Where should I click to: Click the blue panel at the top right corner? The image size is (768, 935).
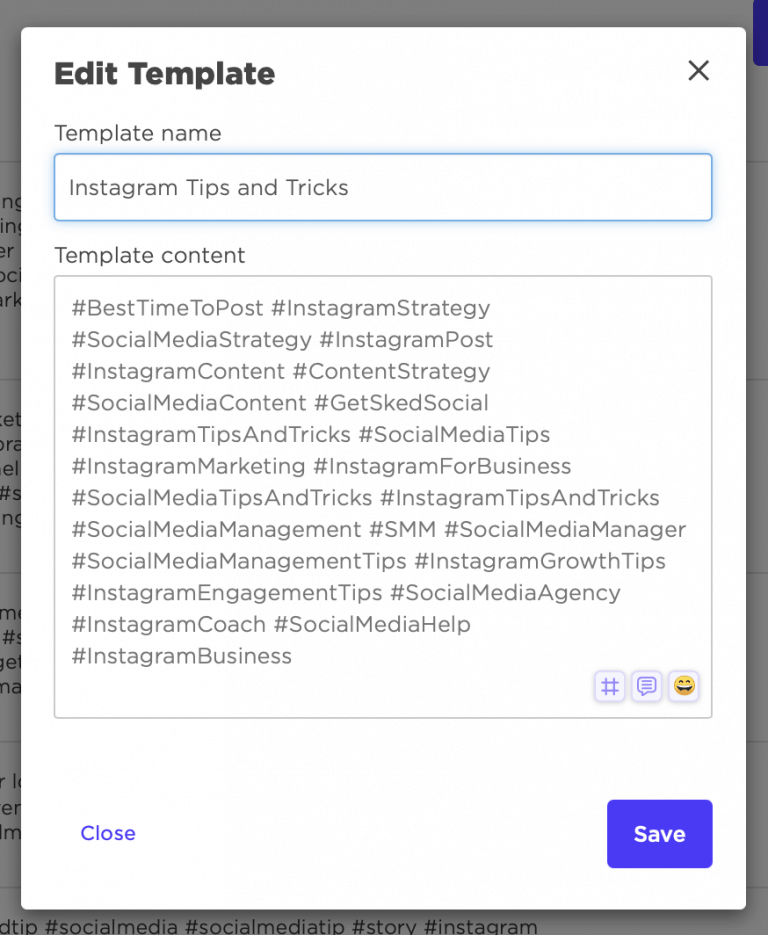point(758,30)
